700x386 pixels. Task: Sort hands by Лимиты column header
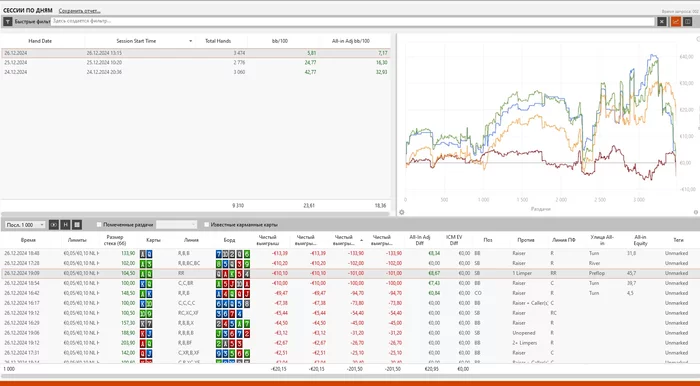tap(77, 240)
